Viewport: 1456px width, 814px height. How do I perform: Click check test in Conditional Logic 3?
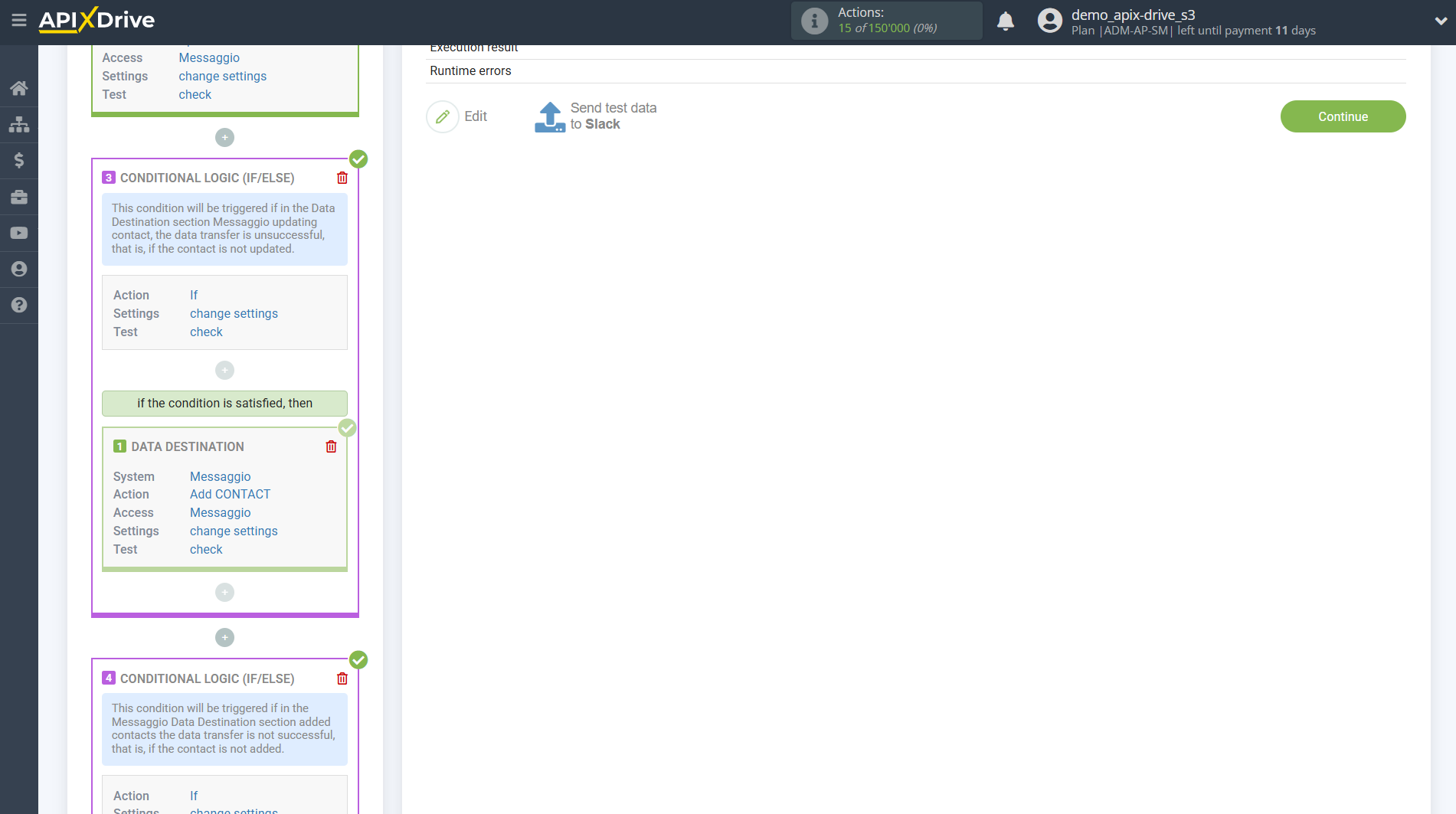tap(206, 332)
